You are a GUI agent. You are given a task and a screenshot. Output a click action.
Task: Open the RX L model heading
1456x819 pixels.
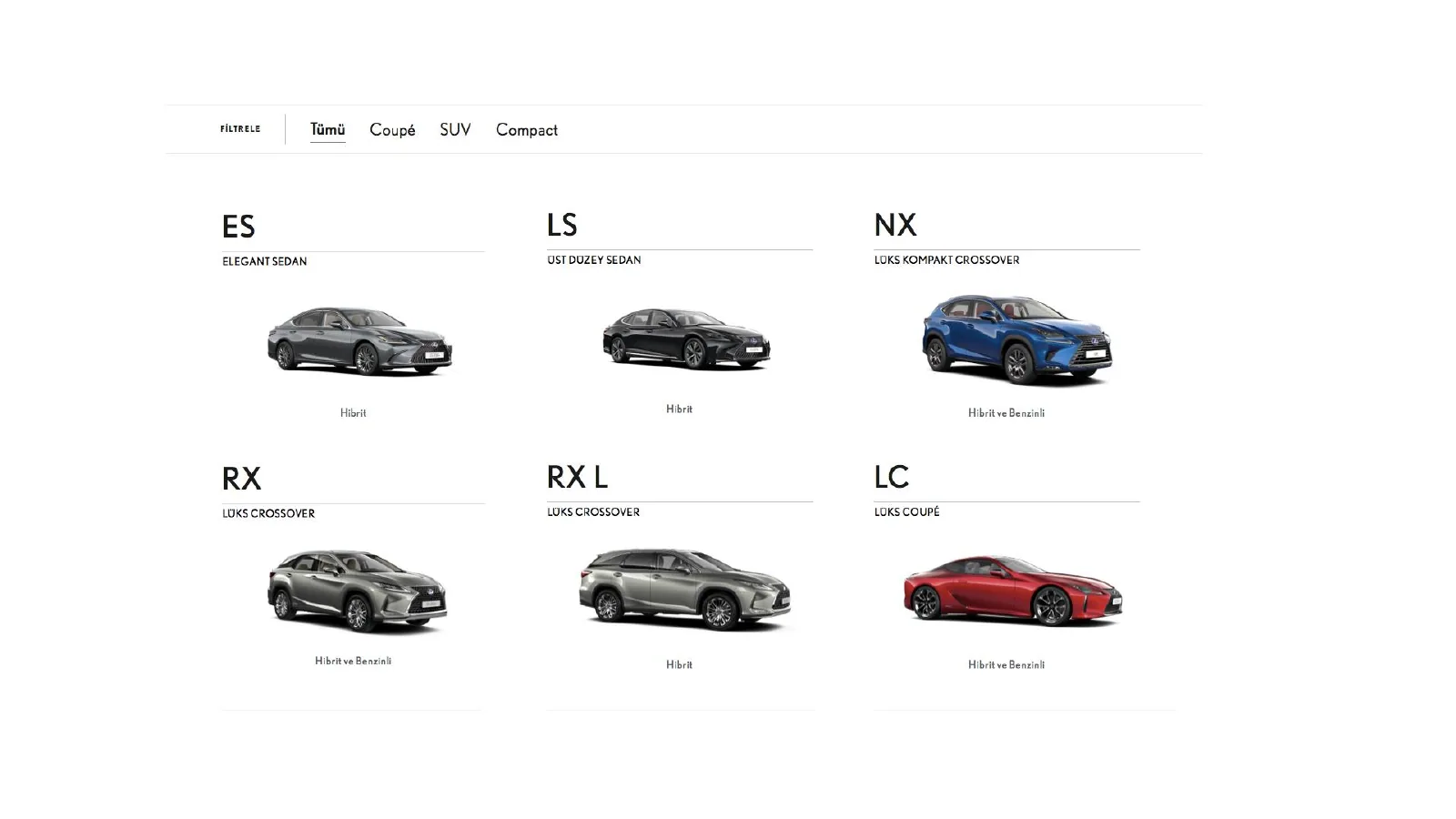[x=577, y=477]
